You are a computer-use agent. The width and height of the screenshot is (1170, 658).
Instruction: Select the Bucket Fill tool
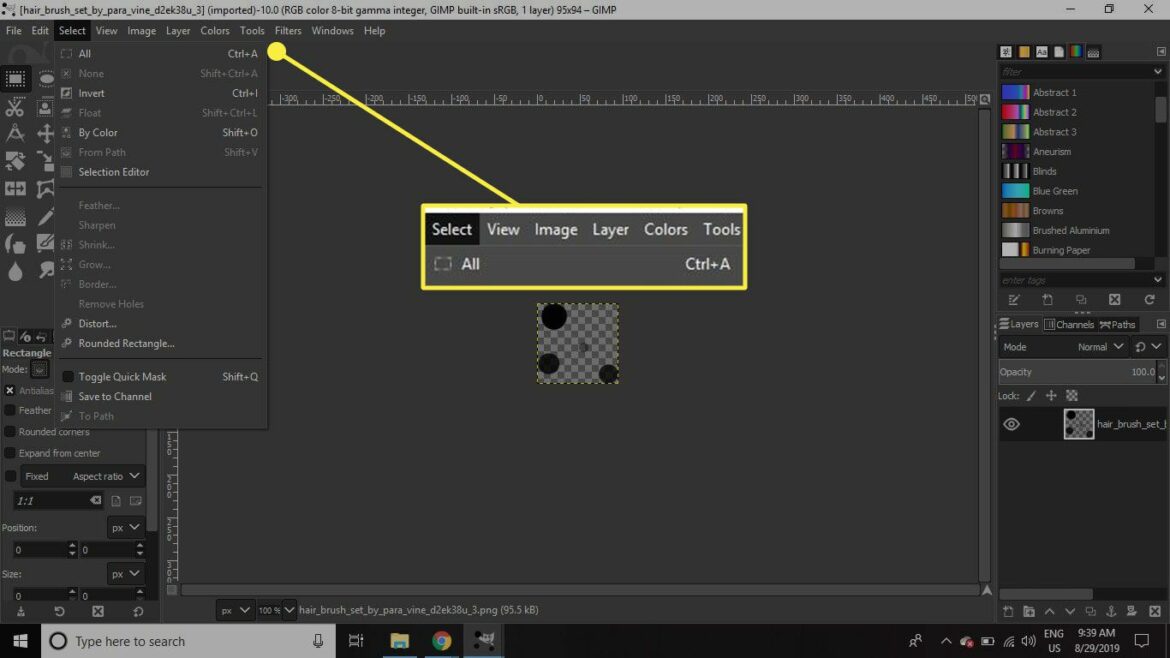[x=15, y=244]
